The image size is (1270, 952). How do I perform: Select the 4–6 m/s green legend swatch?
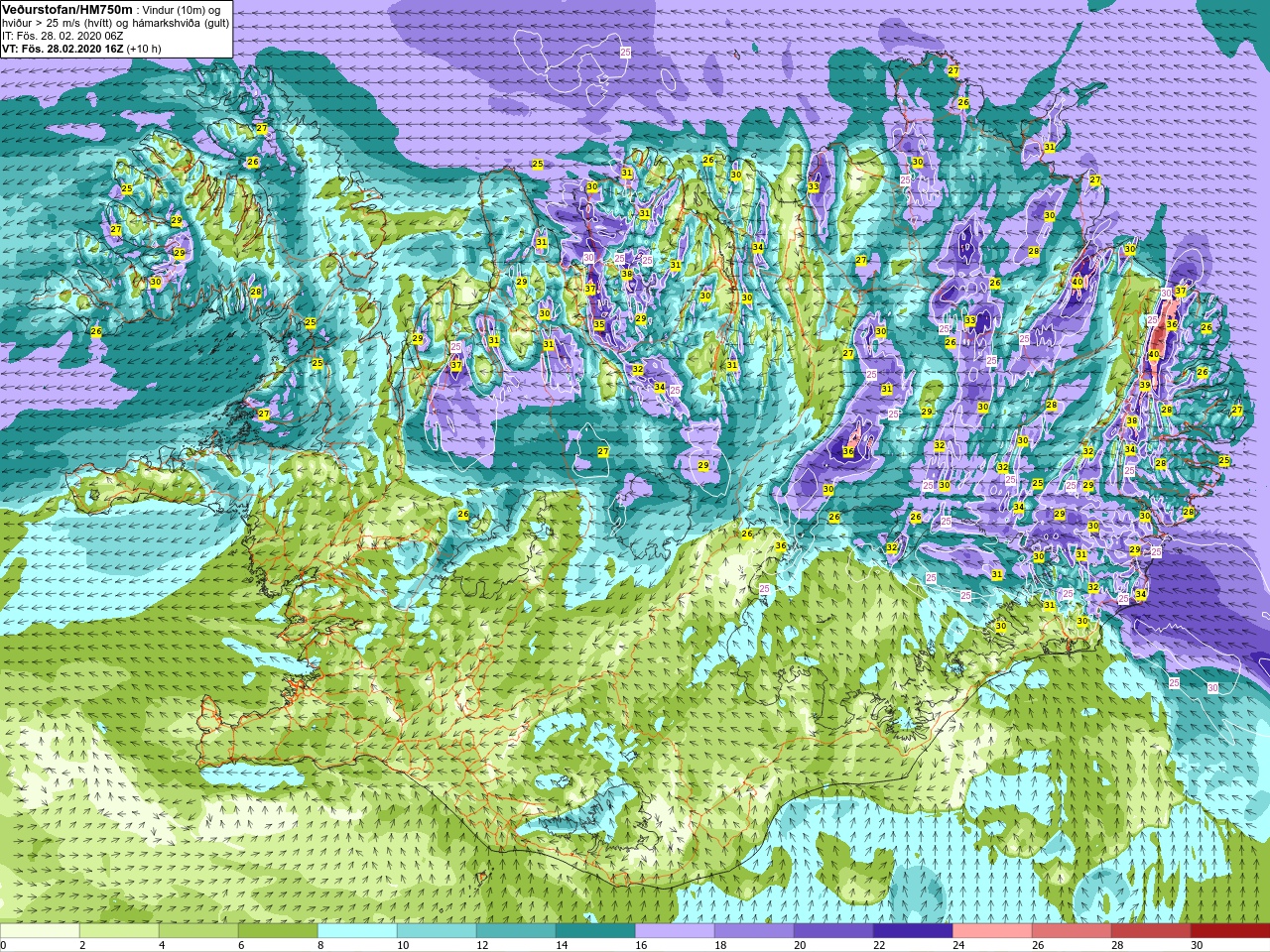tap(198, 931)
